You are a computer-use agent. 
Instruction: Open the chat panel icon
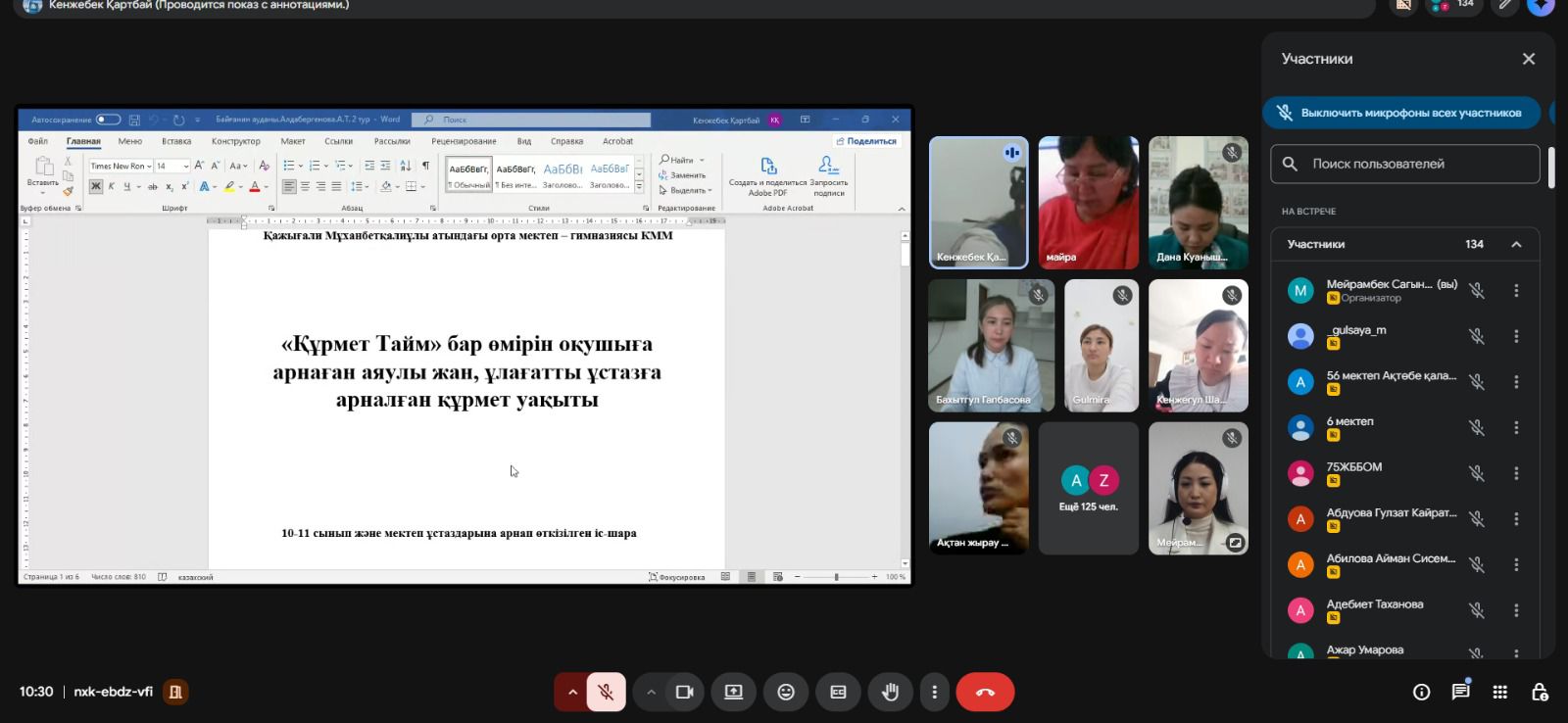pos(1460,693)
